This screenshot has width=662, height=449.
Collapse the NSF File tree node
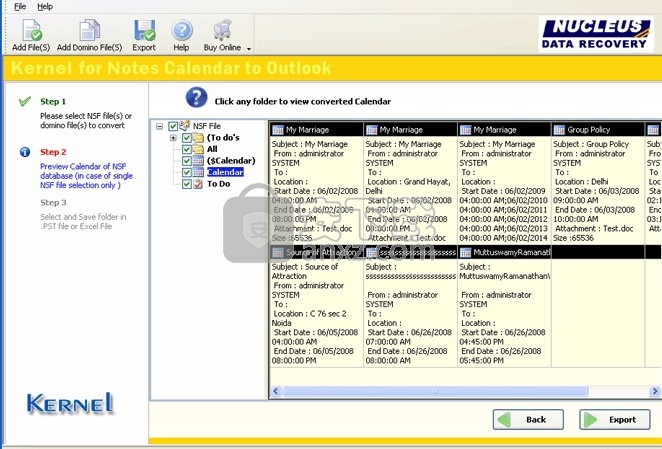click(x=160, y=126)
